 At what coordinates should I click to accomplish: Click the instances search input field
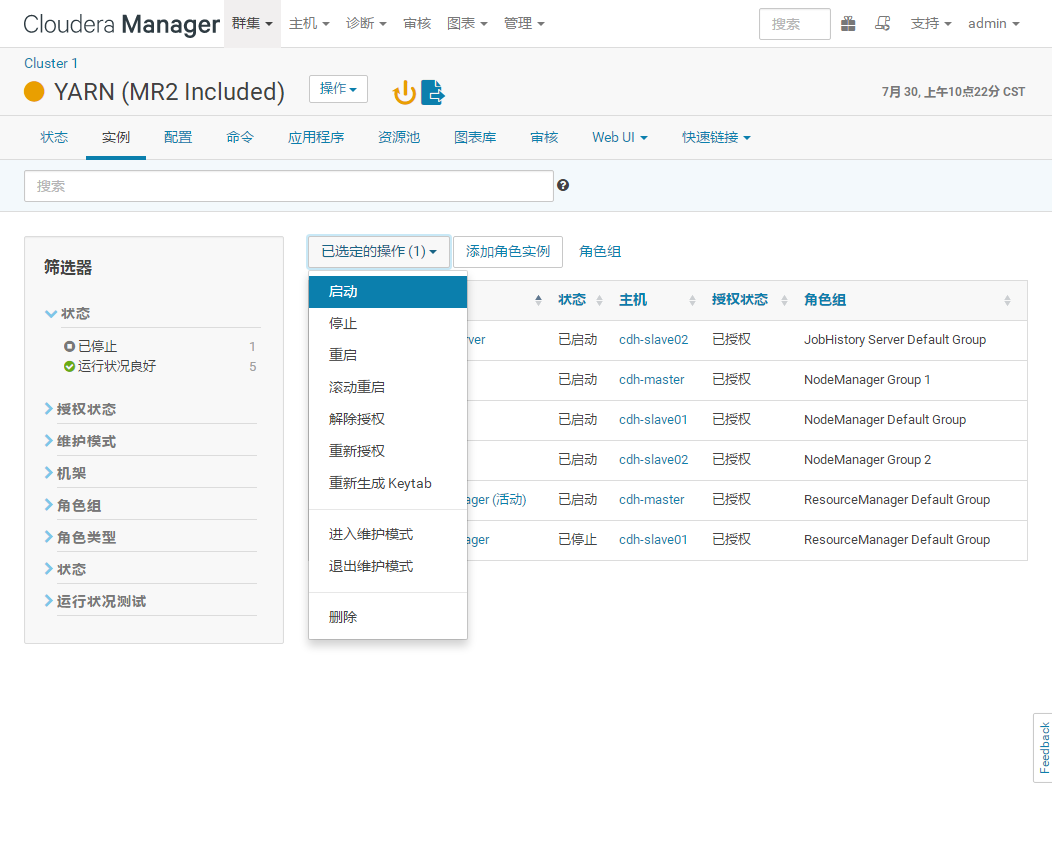click(x=289, y=186)
